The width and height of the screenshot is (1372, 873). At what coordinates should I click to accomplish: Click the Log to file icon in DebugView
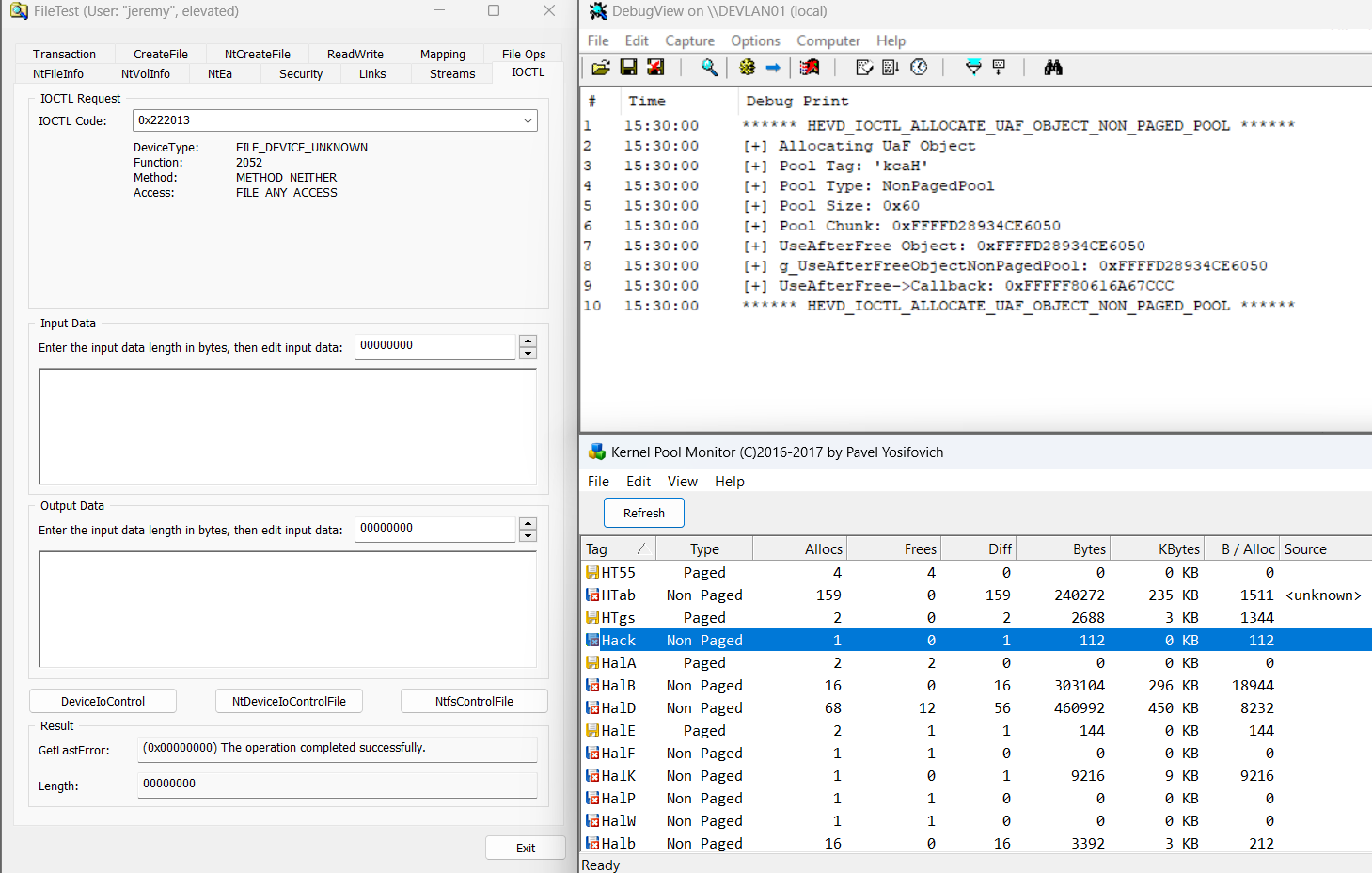(x=655, y=68)
